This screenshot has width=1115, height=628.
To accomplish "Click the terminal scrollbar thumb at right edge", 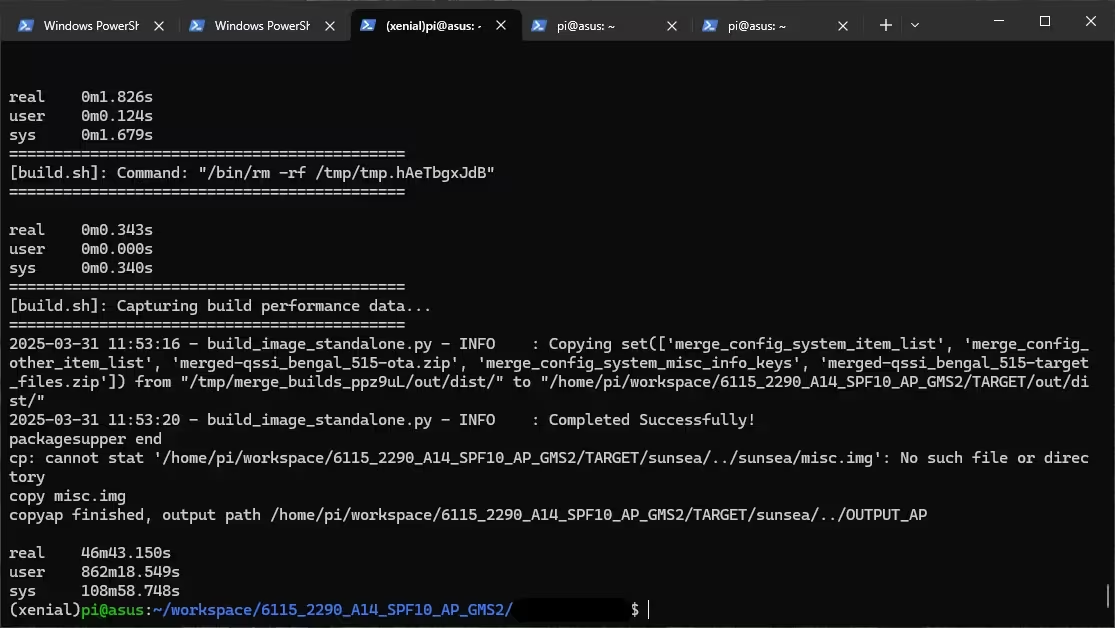I will click(1107, 597).
